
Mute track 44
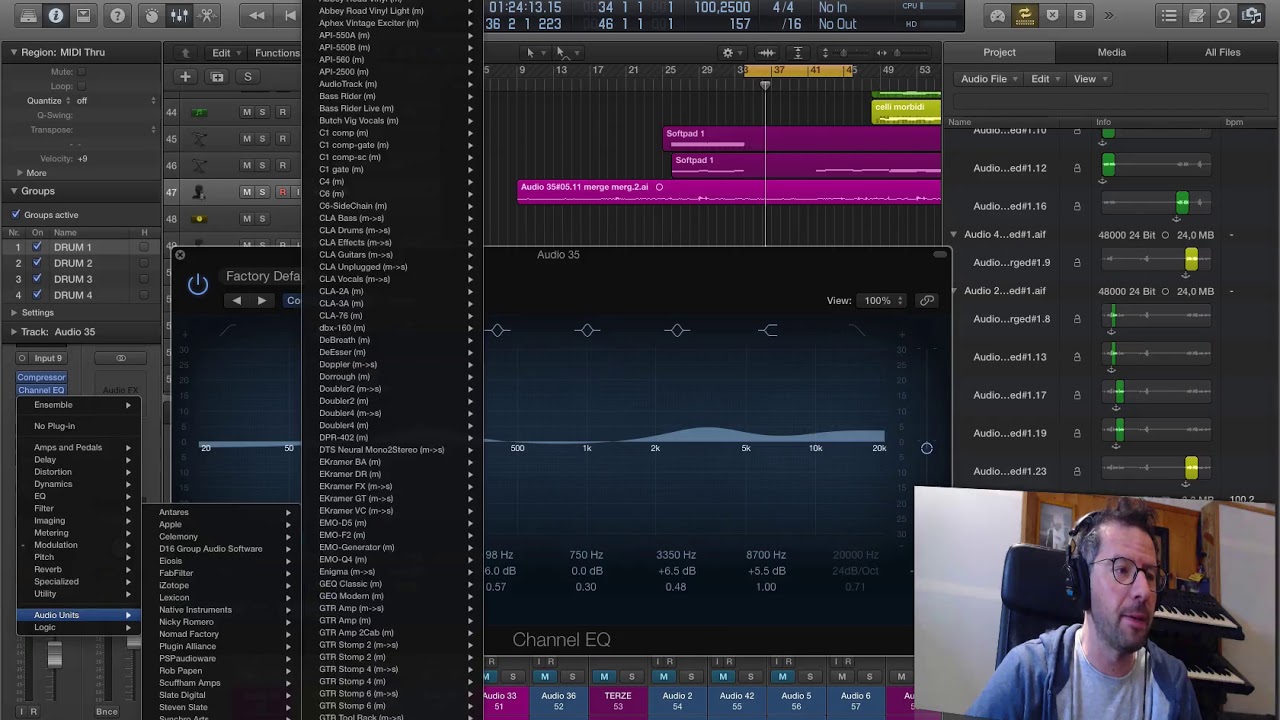pos(247,112)
